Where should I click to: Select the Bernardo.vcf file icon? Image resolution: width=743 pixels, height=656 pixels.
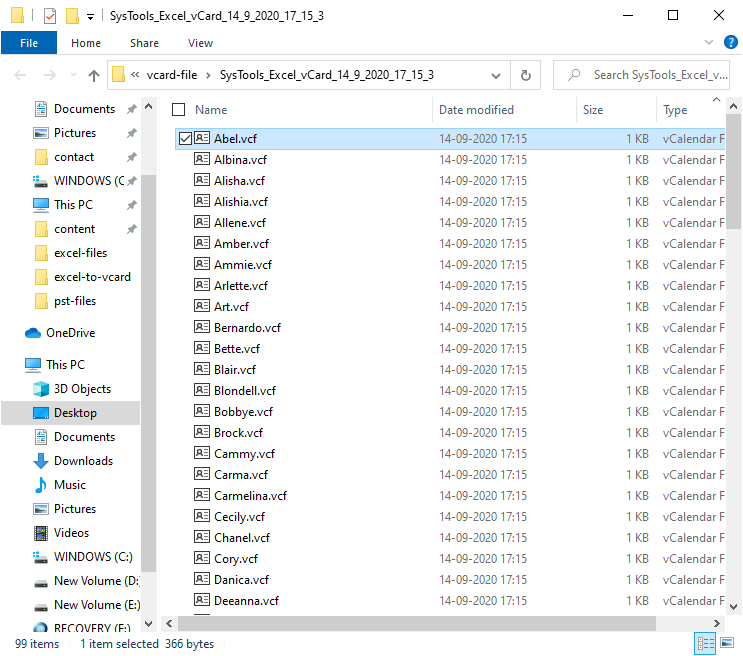[202, 327]
